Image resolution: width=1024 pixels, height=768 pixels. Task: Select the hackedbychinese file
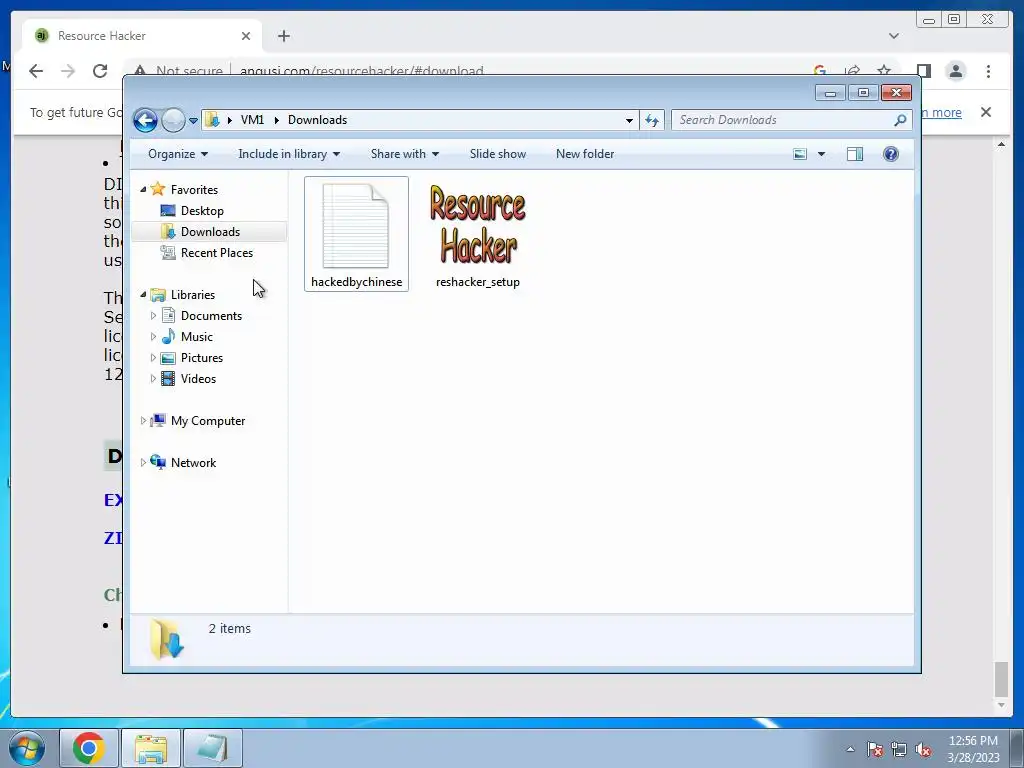click(x=357, y=234)
